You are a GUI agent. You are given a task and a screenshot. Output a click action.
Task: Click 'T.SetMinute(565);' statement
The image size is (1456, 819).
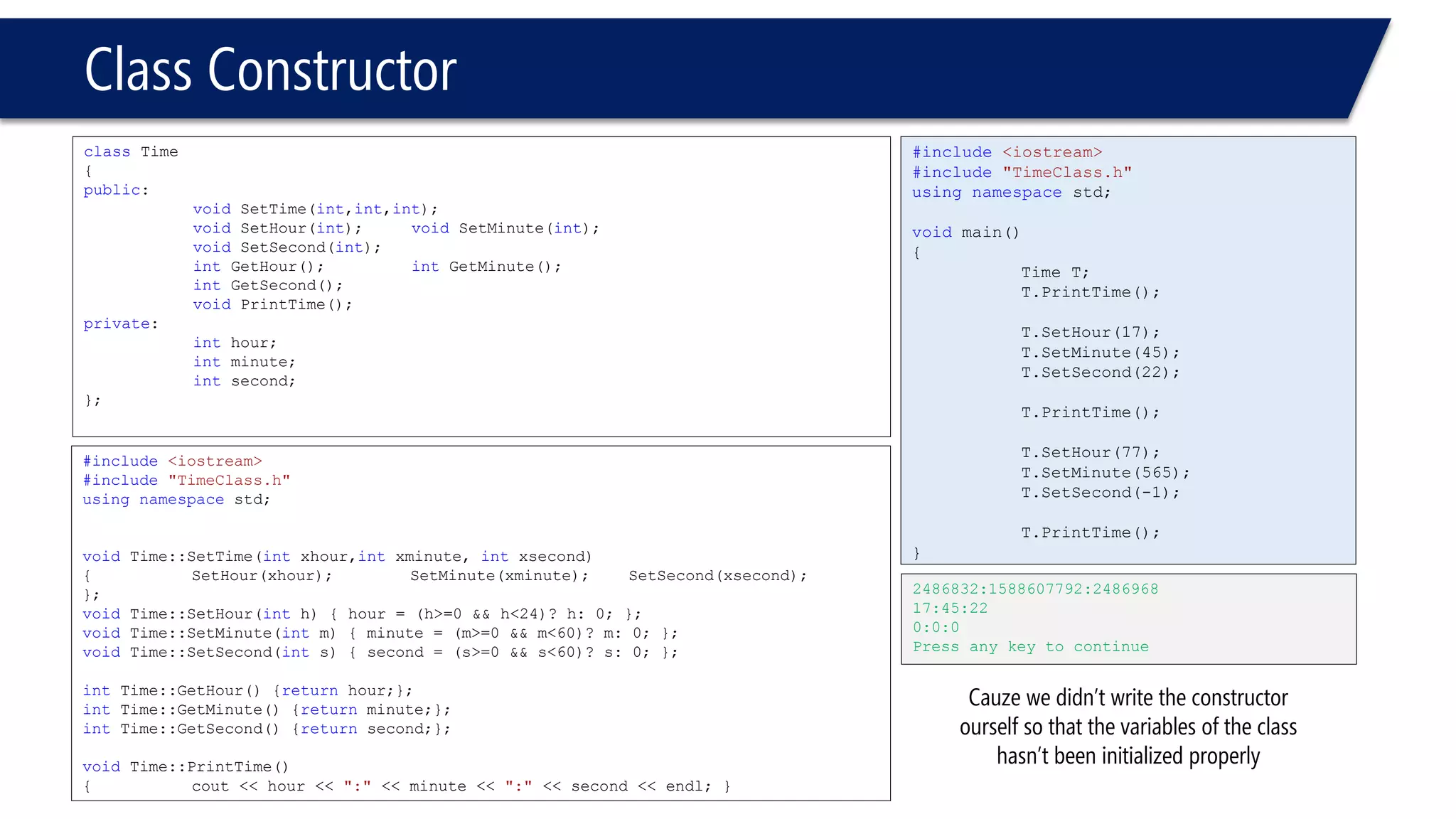[1105, 473]
